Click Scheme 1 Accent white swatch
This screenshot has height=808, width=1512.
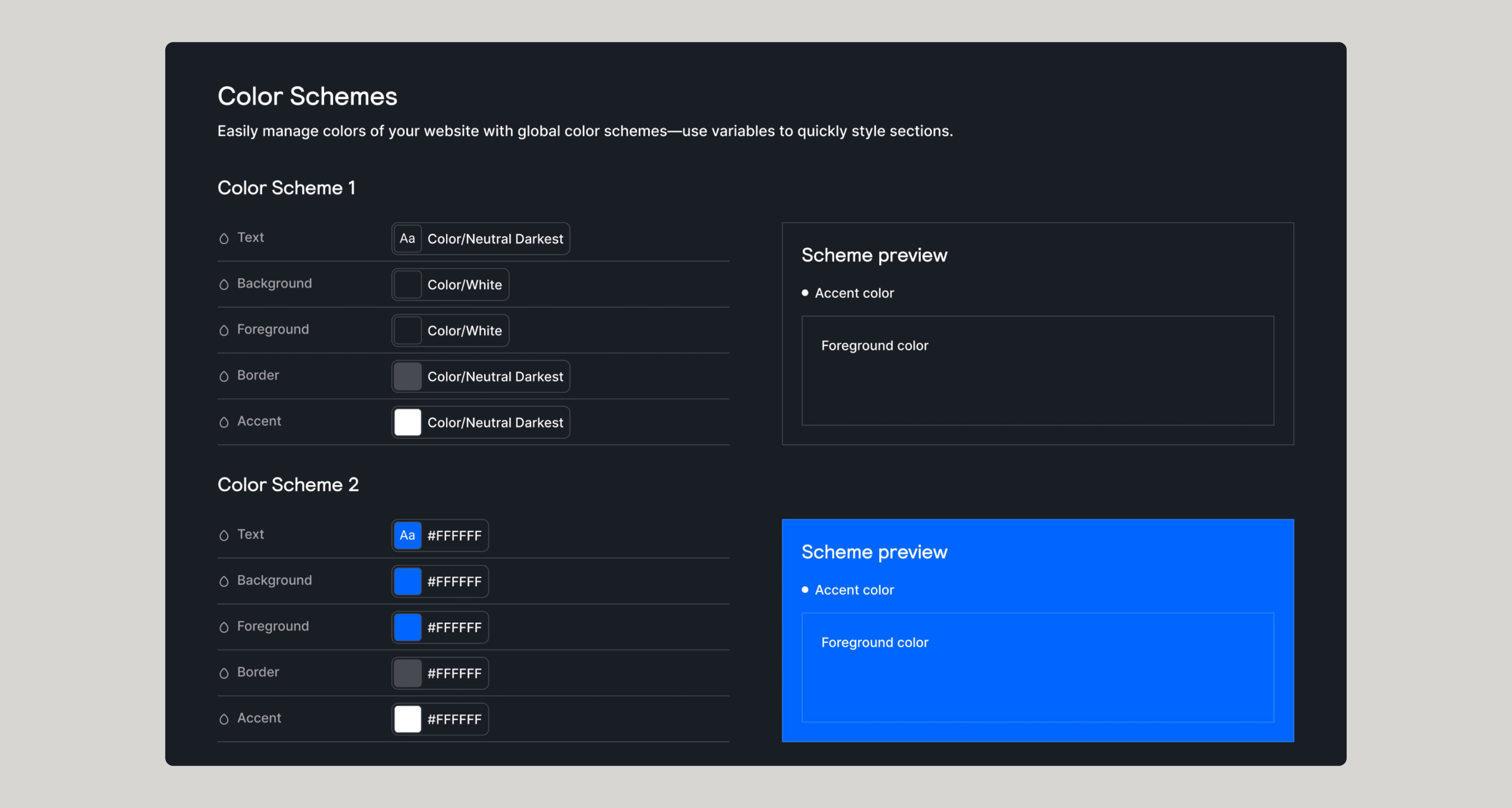pos(407,423)
